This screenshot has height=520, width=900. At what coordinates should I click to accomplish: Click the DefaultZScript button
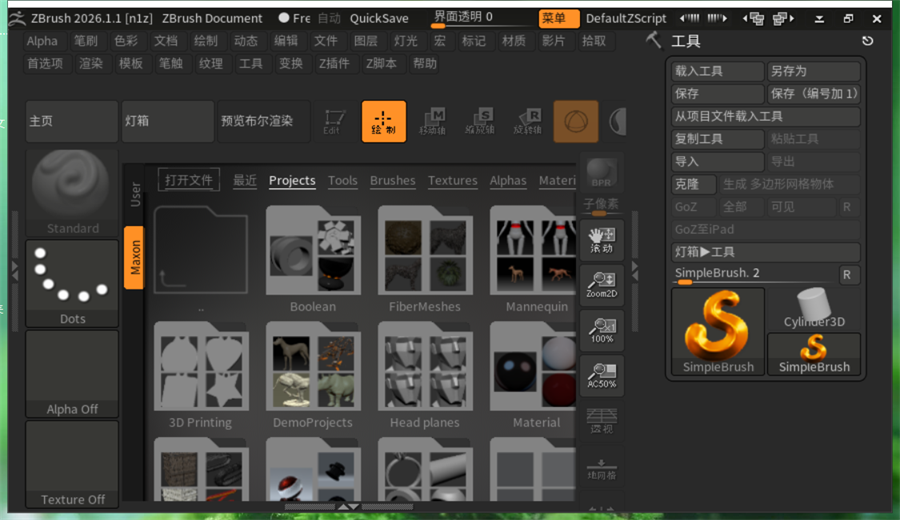pos(626,18)
